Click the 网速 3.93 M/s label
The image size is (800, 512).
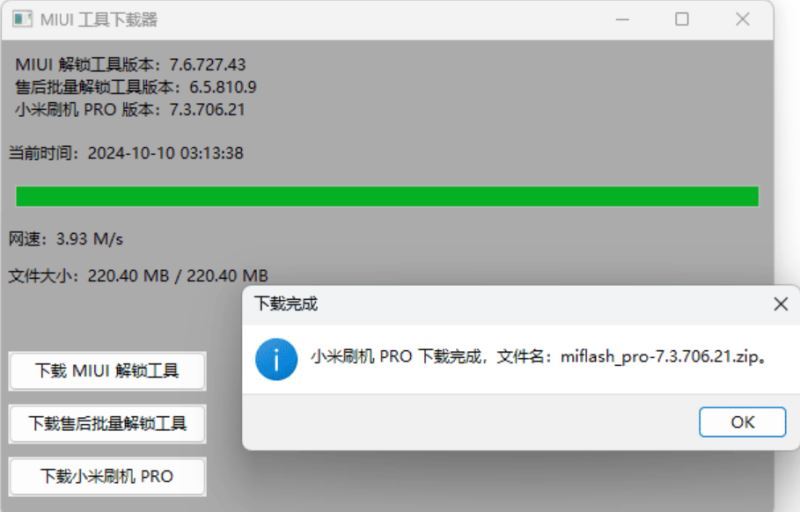(x=66, y=239)
